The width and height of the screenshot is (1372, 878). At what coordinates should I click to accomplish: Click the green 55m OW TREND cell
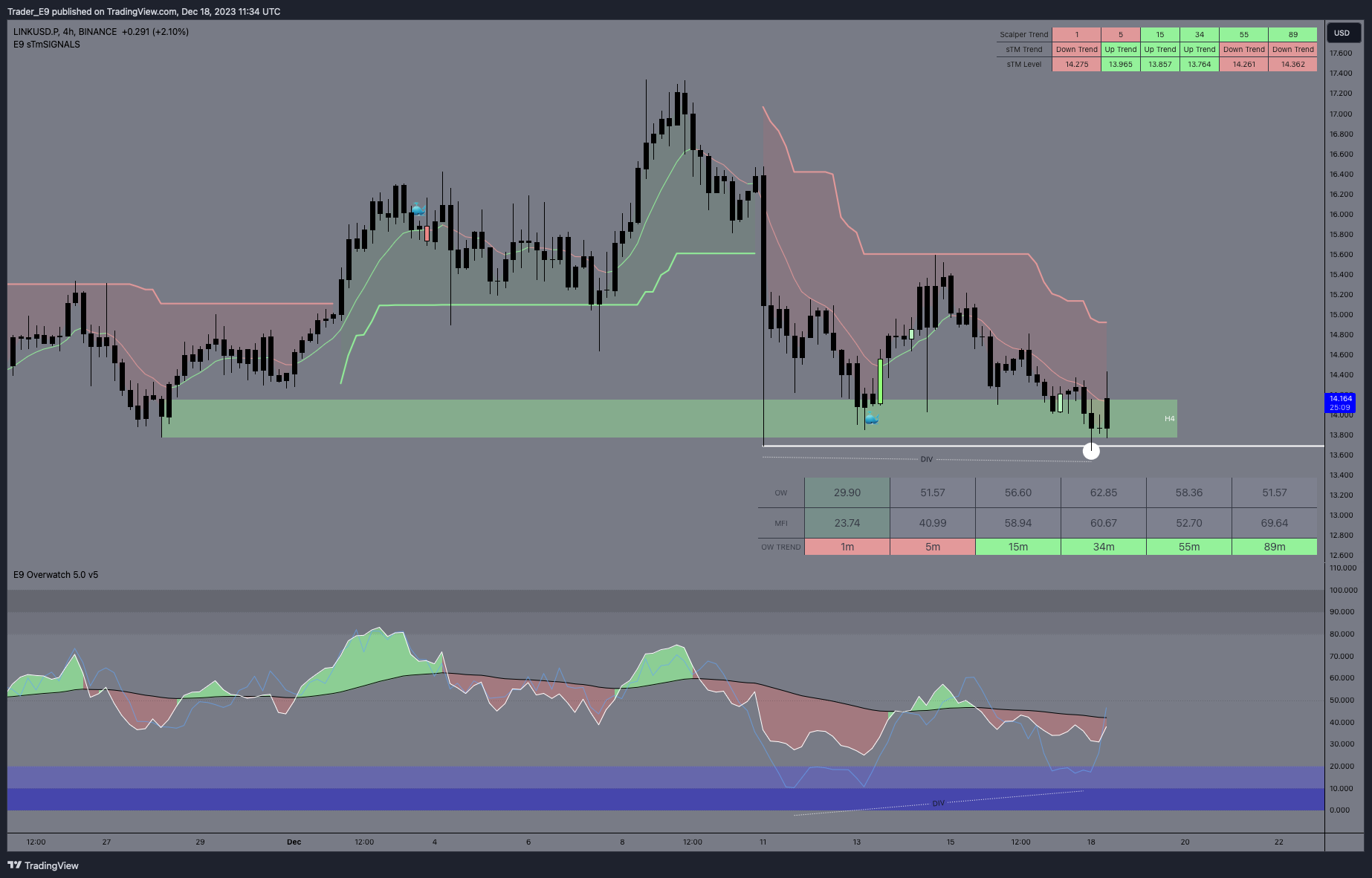pos(1189,547)
